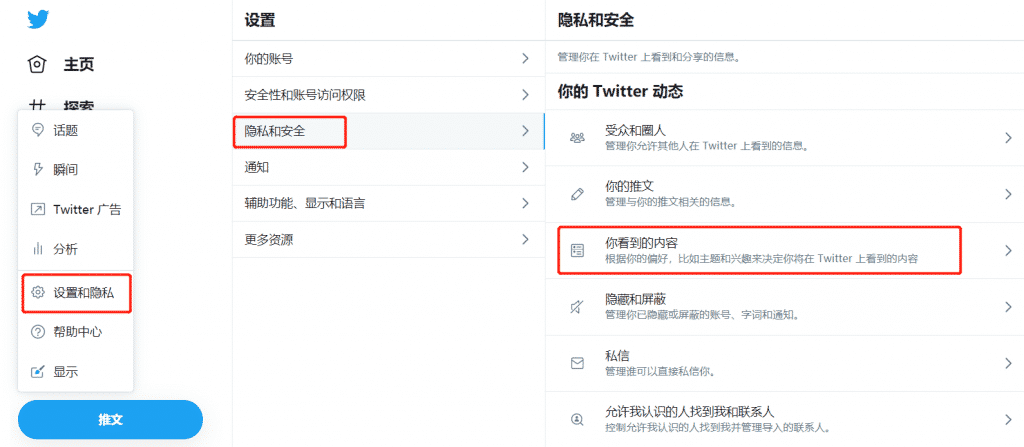The height and width of the screenshot is (447, 1024).
Task: Open 设置和隐私 menu entry
Action: (76, 293)
